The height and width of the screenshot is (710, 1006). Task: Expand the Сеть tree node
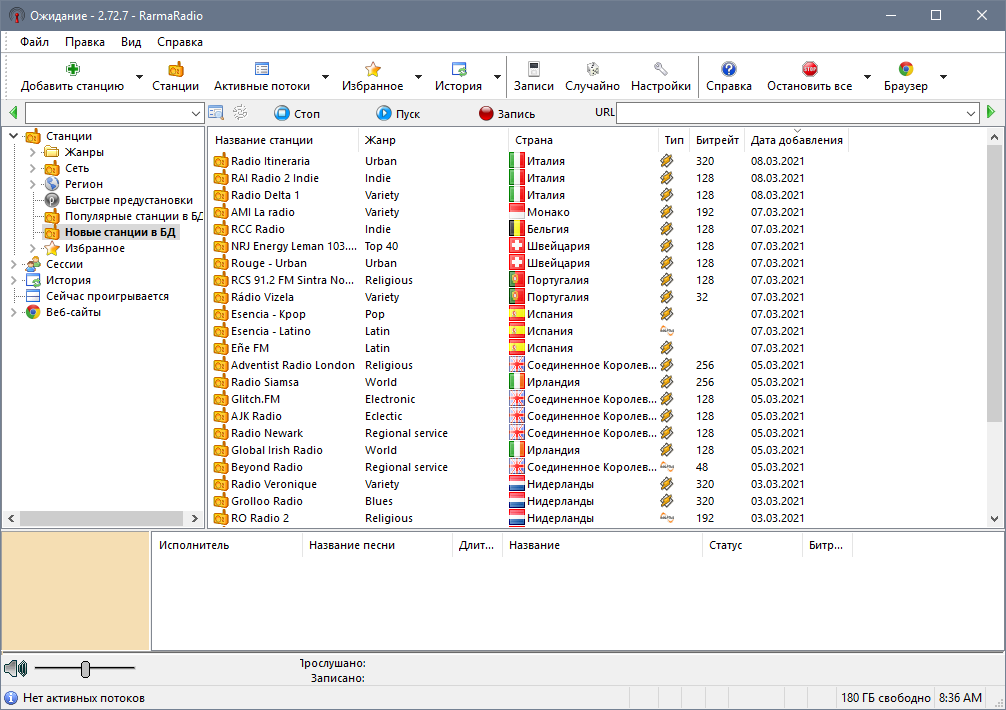[x=33, y=168]
